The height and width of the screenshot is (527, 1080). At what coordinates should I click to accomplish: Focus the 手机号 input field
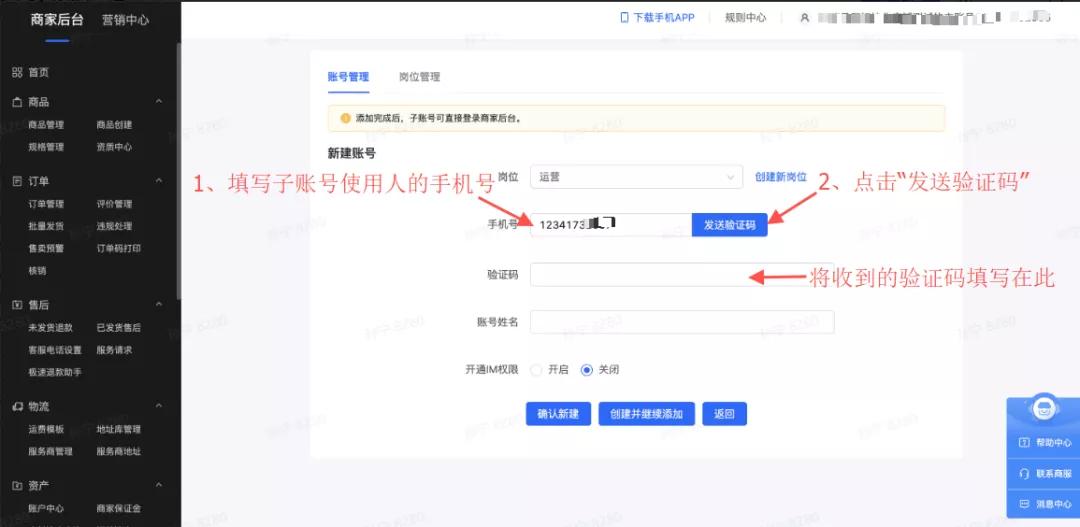tap(611, 225)
